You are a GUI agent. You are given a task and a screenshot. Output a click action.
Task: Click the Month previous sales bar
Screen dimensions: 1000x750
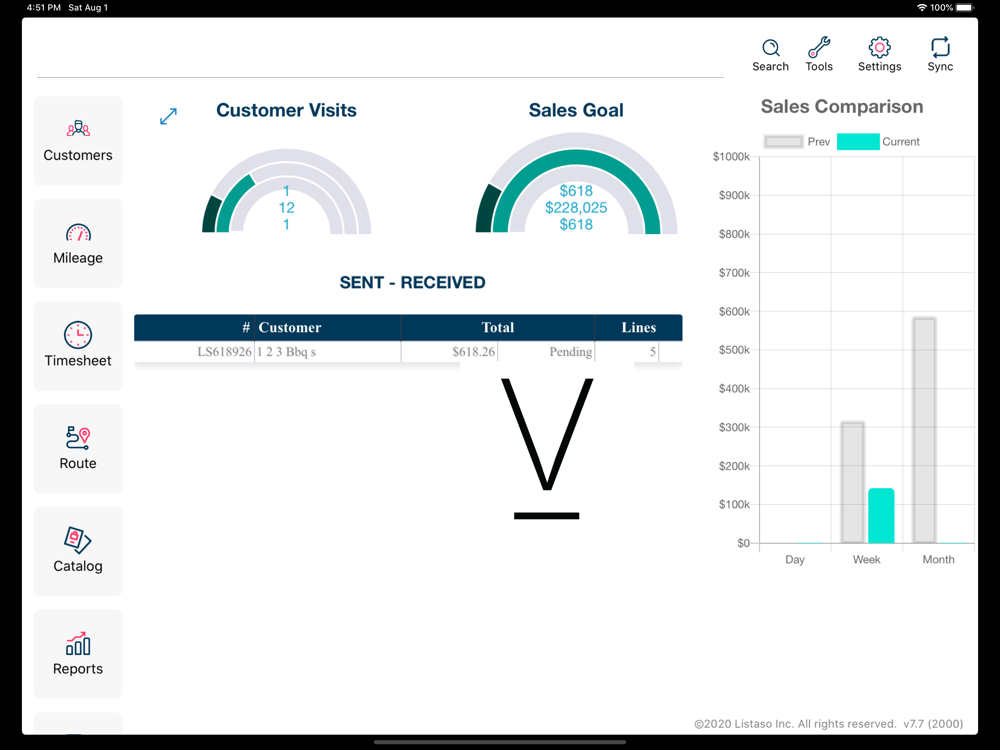[924, 430]
